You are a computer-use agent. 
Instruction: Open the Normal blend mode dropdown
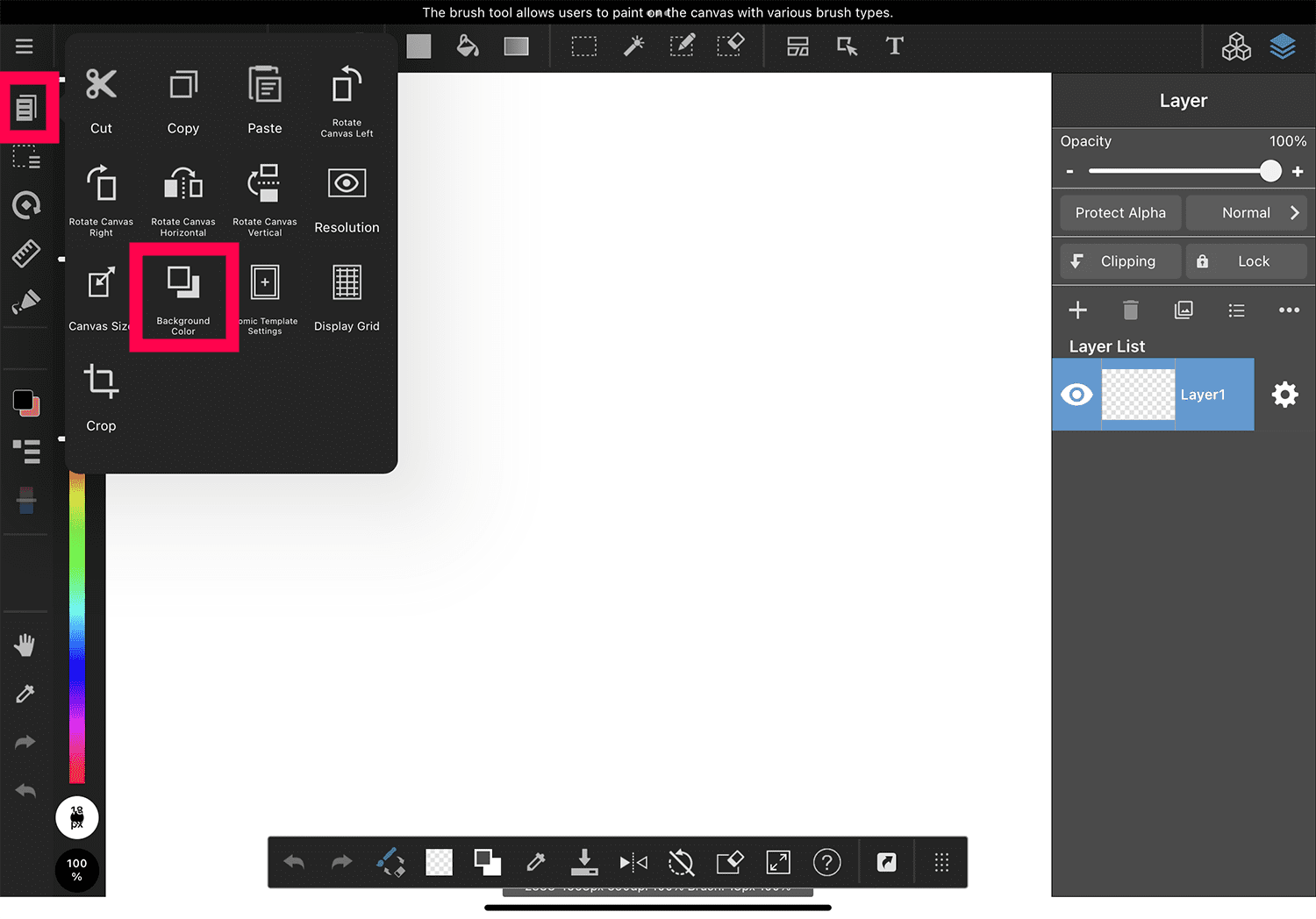pos(1246,212)
